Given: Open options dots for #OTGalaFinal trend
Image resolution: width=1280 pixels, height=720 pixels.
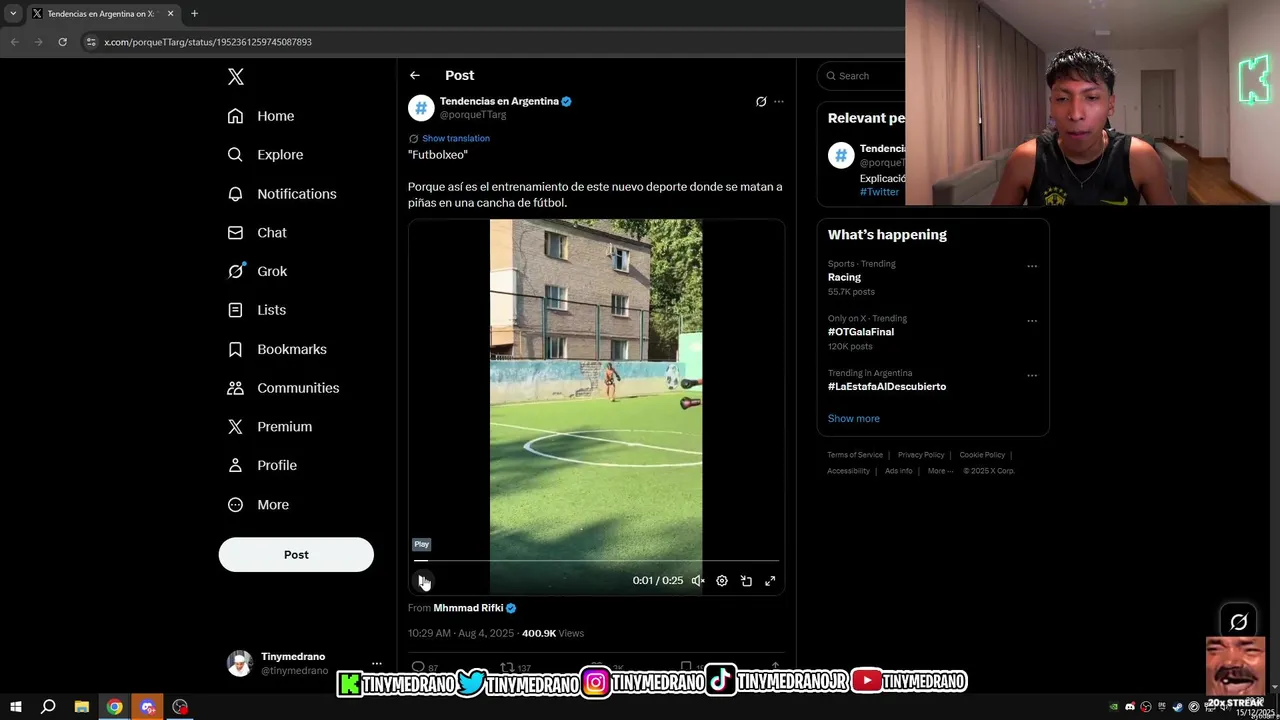Looking at the screenshot, I should [x=1032, y=321].
